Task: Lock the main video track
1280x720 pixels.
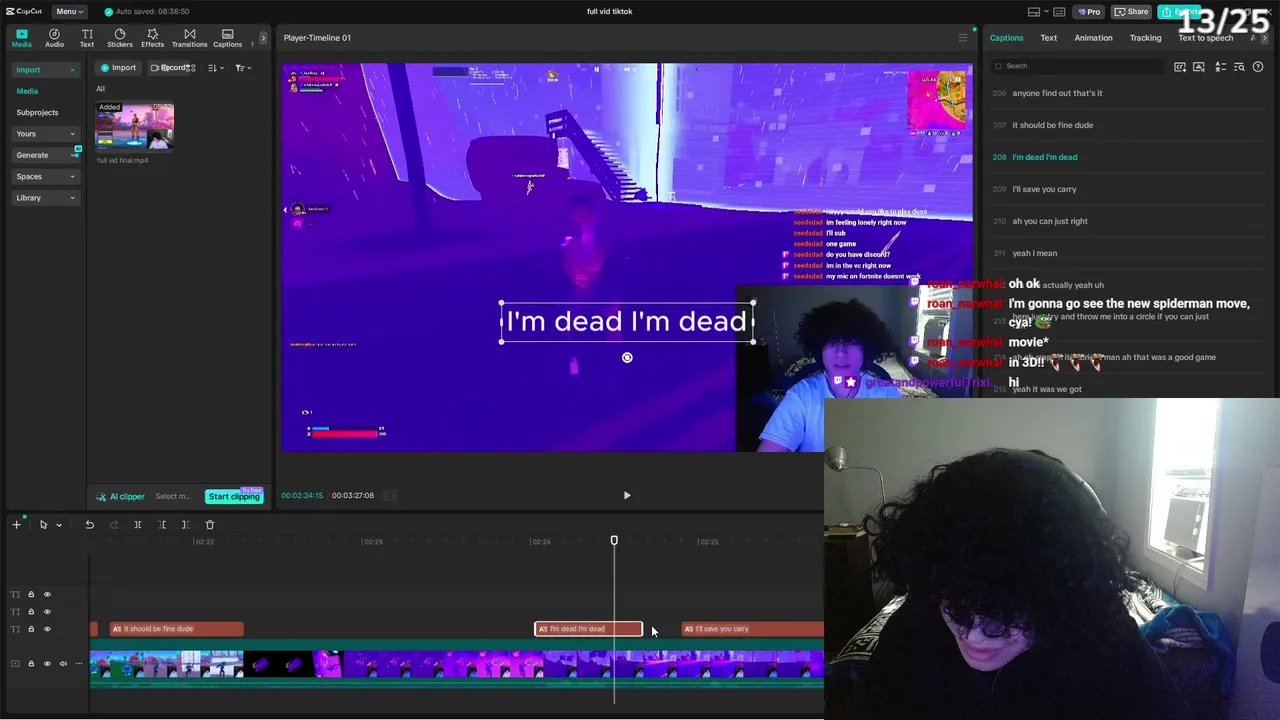Action: [31, 663]
